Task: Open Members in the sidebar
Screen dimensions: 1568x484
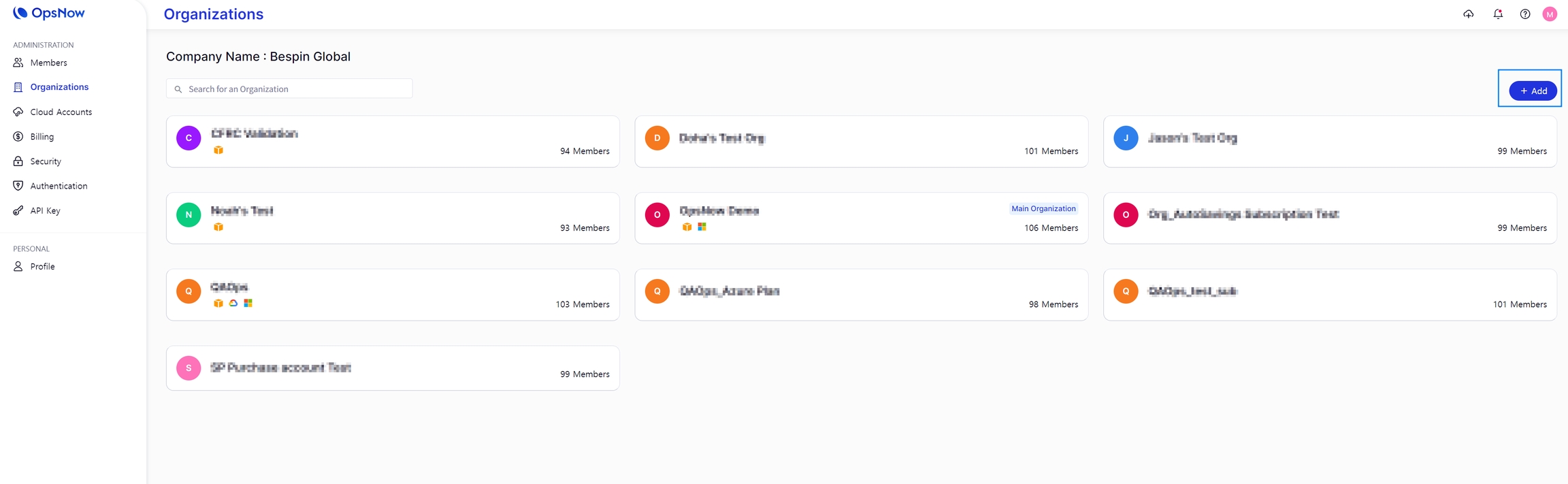Action: pyautogui.click(x=48, y=63)
